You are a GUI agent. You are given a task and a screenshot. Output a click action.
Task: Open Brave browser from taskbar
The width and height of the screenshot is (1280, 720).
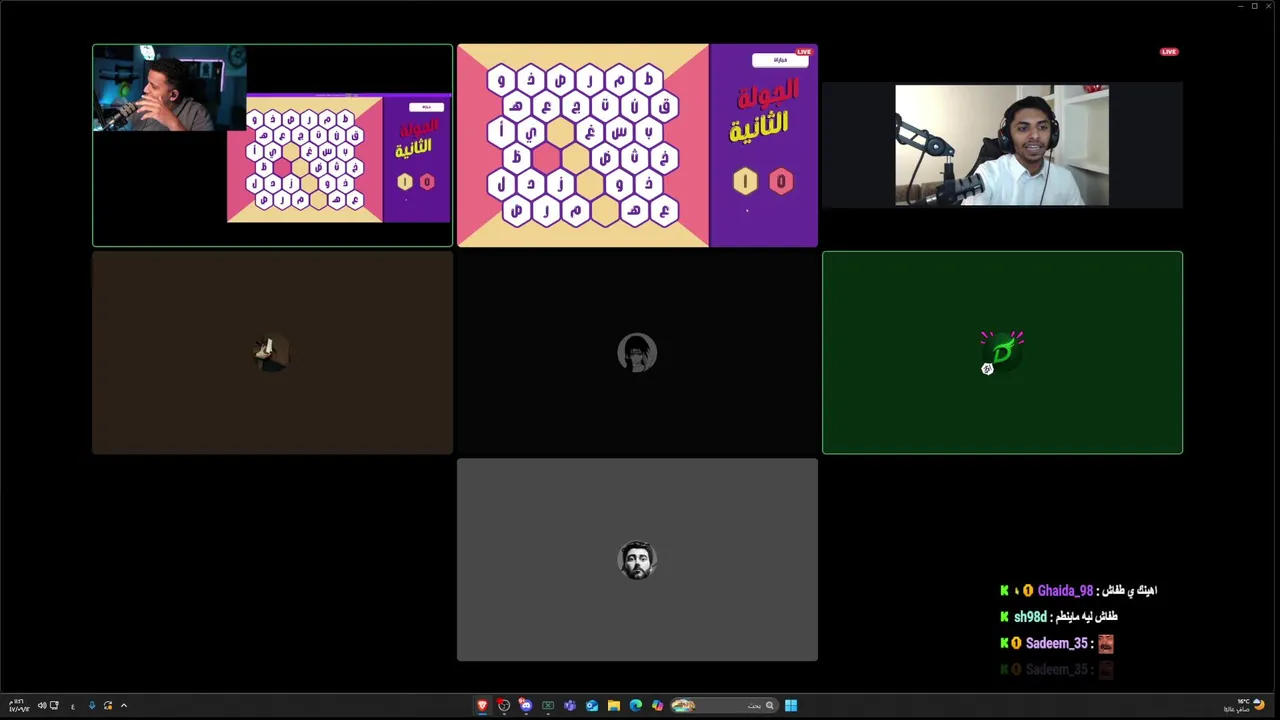pos(482,705)
